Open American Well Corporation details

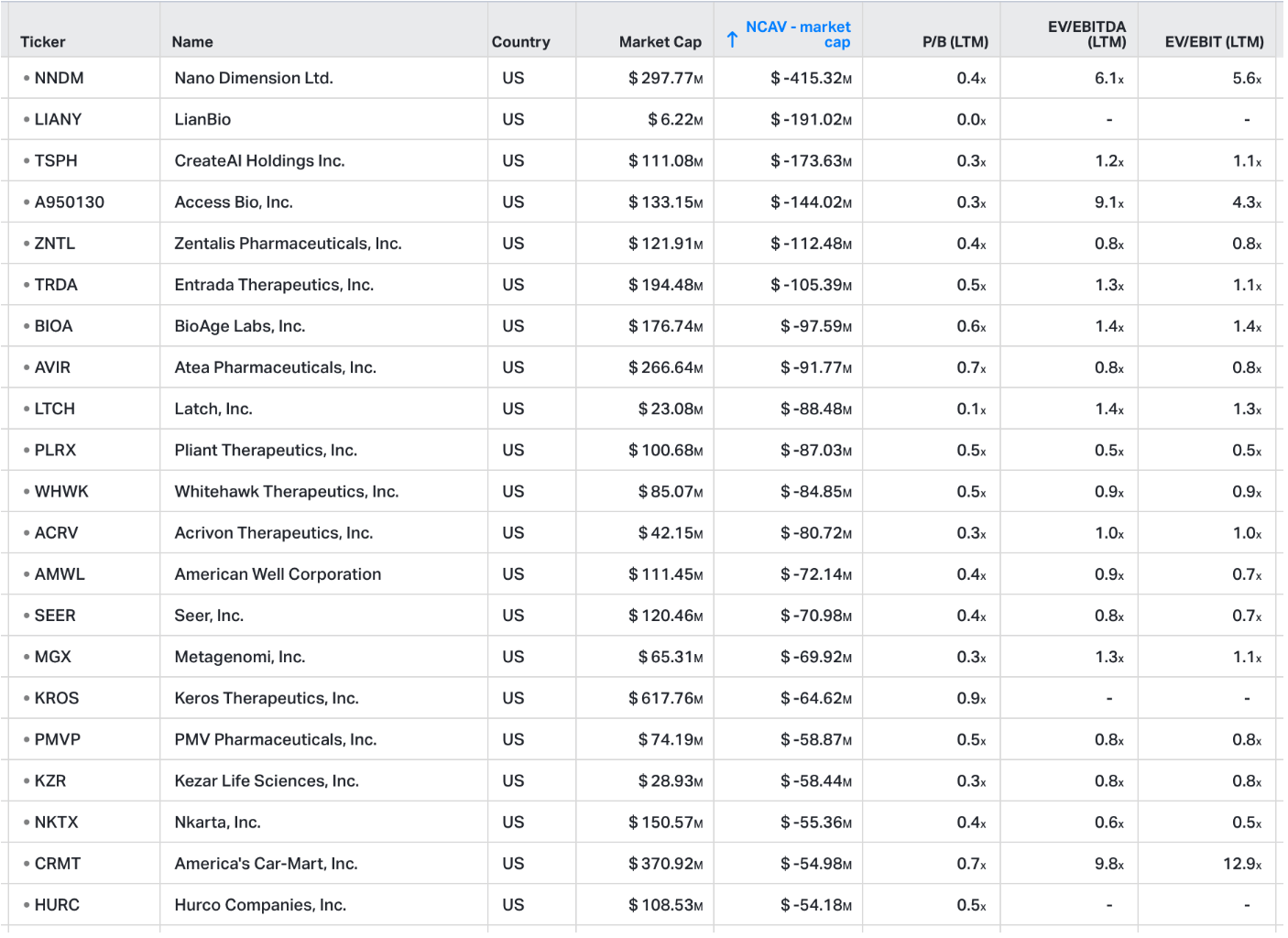tap(278, 574)
